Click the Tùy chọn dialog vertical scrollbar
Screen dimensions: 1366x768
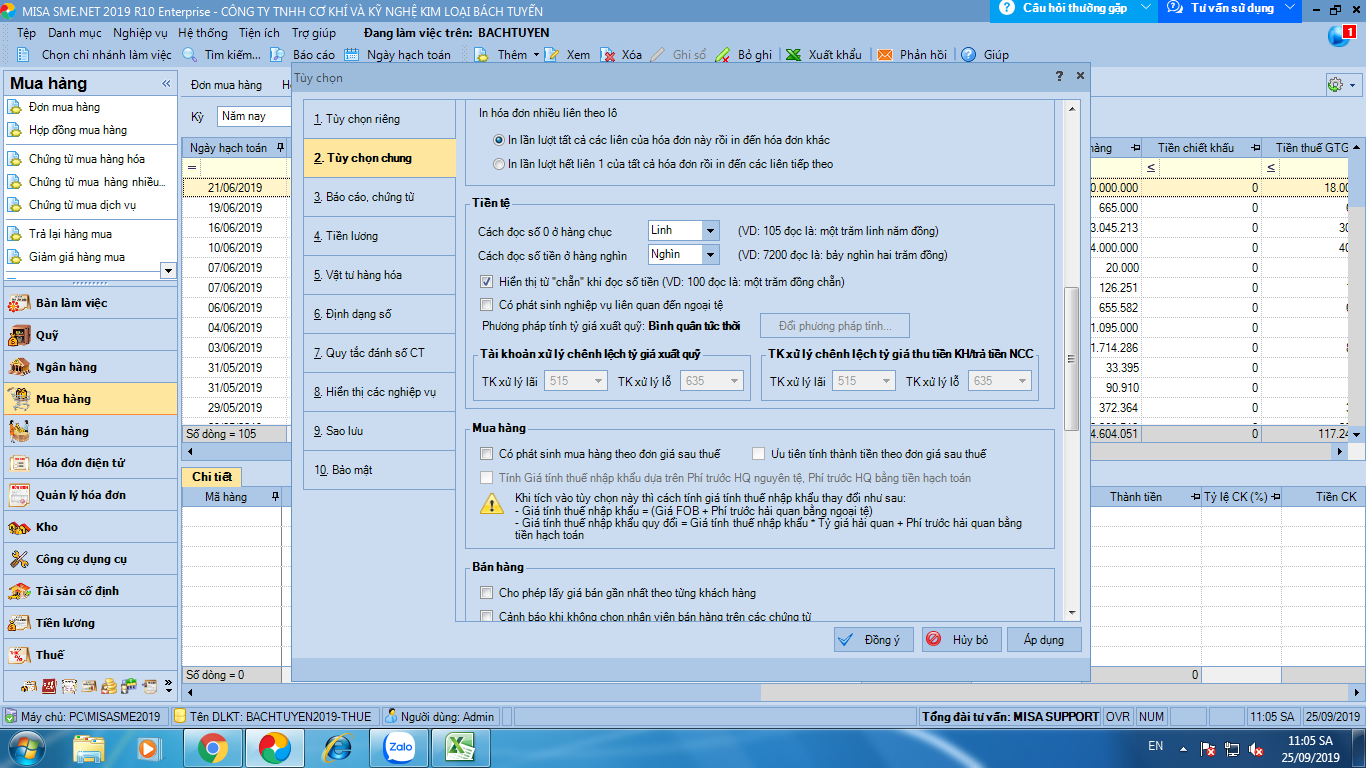(x=1072, y=360)
